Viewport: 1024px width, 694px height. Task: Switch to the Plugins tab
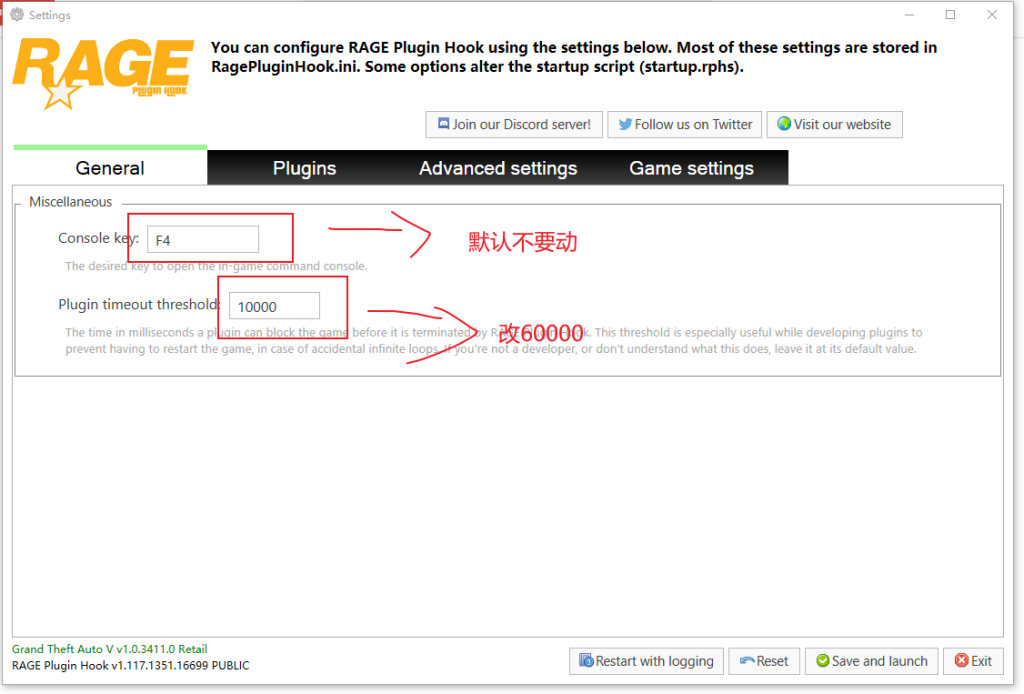[x=304, y=168]
